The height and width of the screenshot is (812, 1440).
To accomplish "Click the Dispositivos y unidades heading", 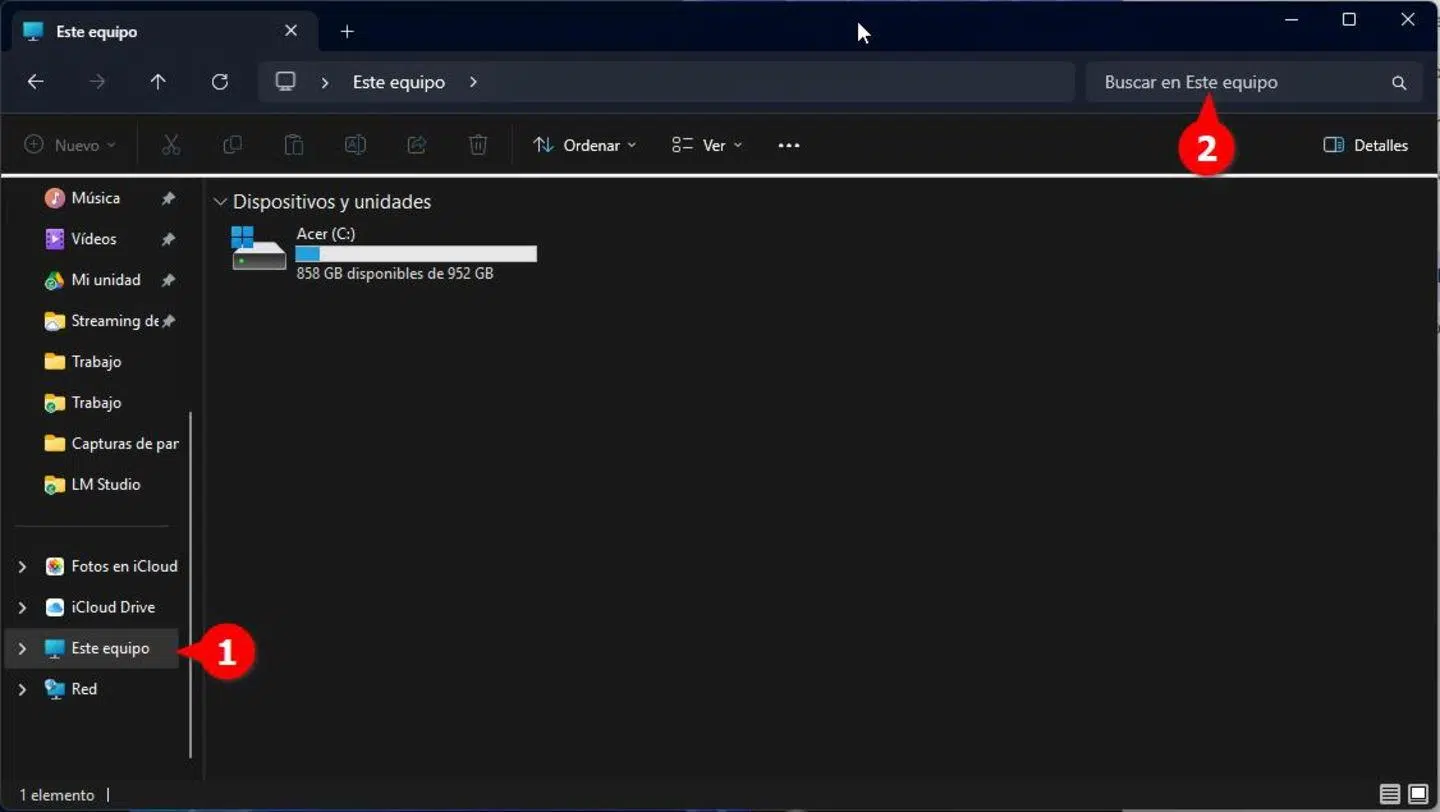I will coord(332,202).
